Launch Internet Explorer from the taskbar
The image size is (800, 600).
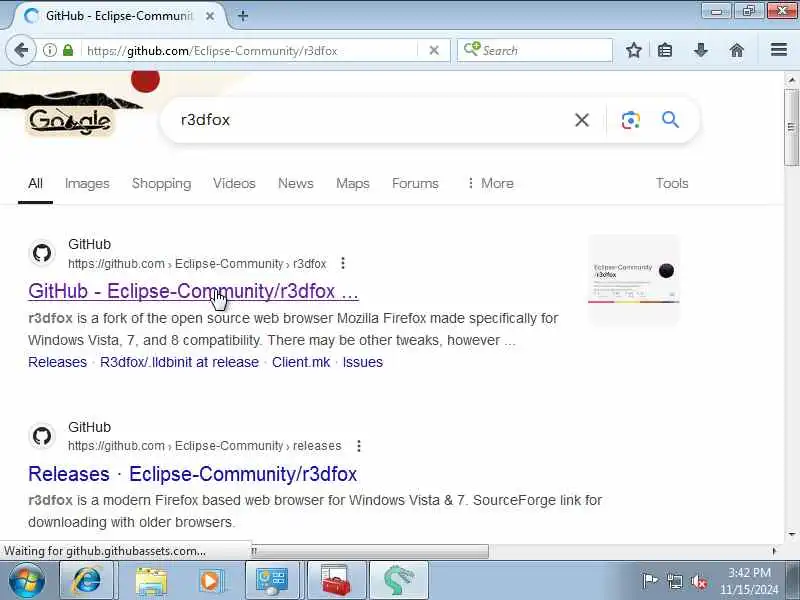87,581
